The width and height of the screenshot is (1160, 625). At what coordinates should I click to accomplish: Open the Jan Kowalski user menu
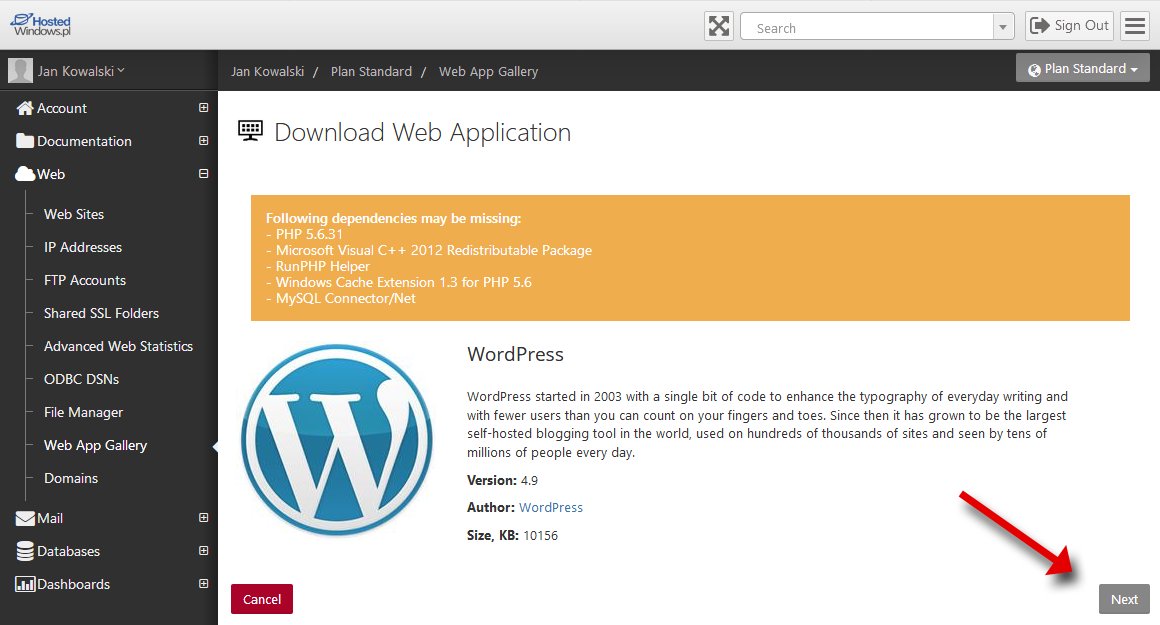pyautogui.click(x=81, y=71)
